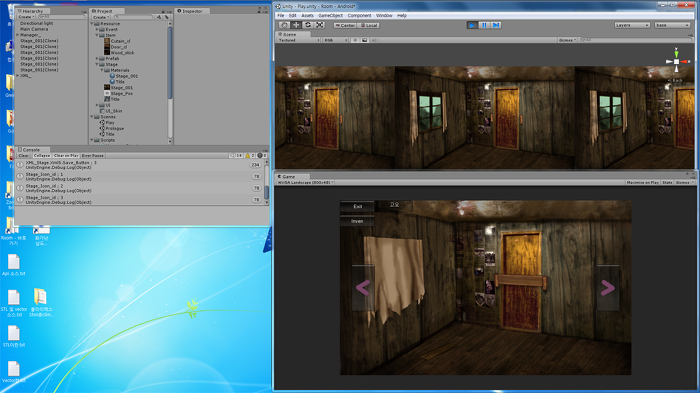Select the Stage_Pos asset
Image resolution: width=700 pixels, height=393 pixels.
pos(118,93)
